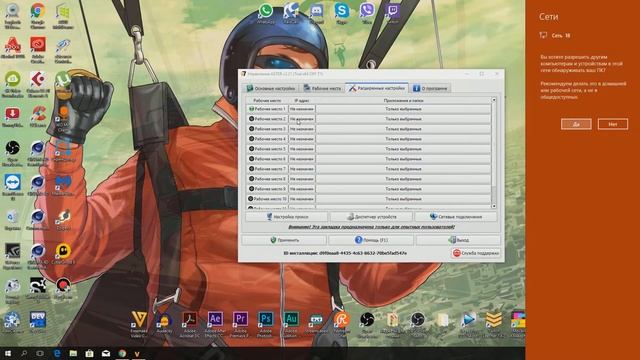Open the Mail app from the taskbar
This screenshot has width=640, height=360.
point(106,353)
